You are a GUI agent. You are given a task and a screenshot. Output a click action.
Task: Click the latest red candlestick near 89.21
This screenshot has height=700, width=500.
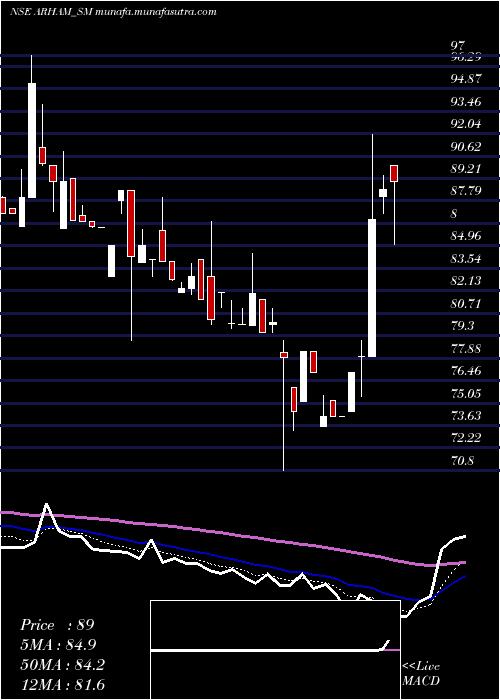coord(394,173)
